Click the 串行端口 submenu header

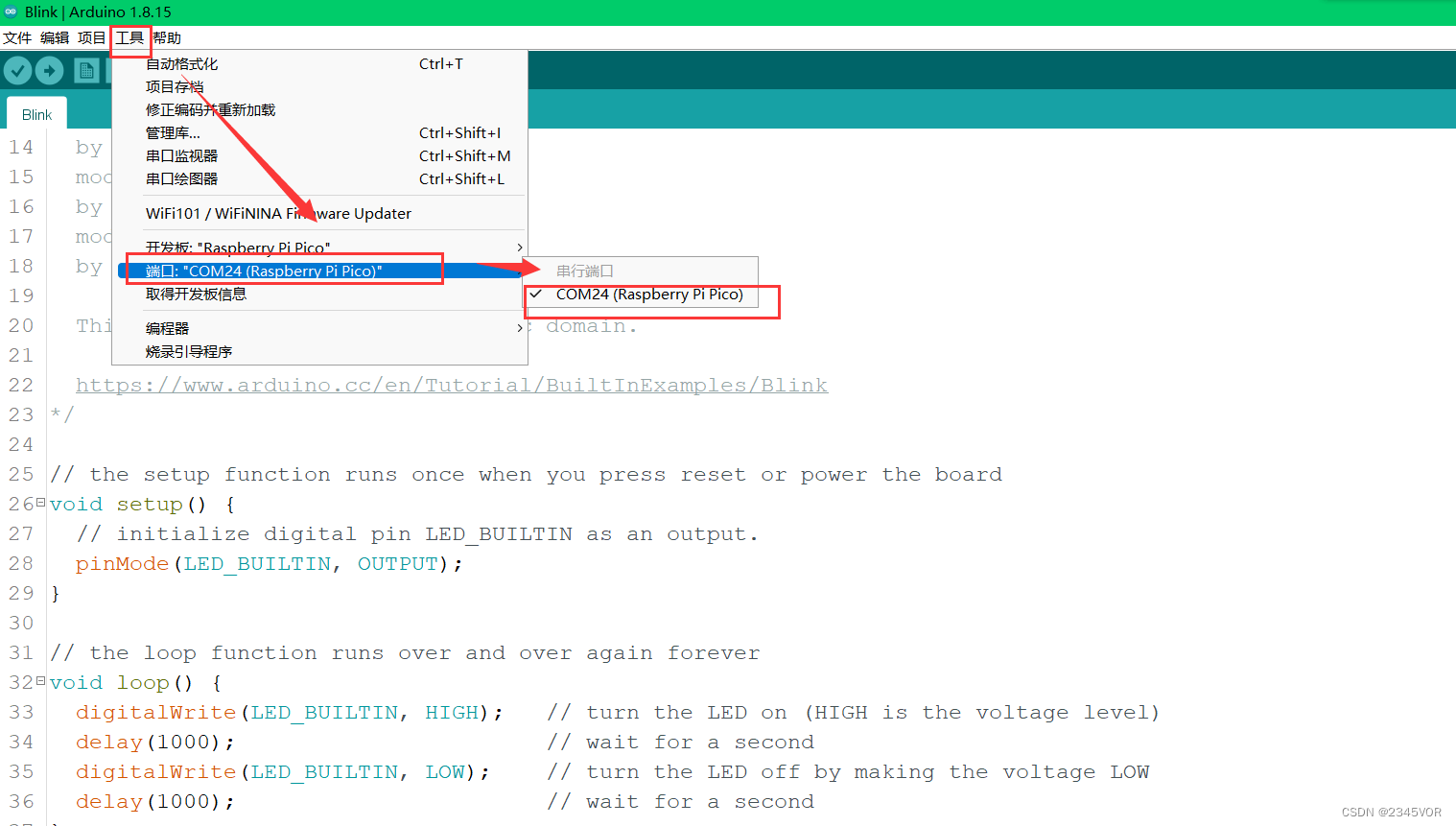tap(585, 271)
